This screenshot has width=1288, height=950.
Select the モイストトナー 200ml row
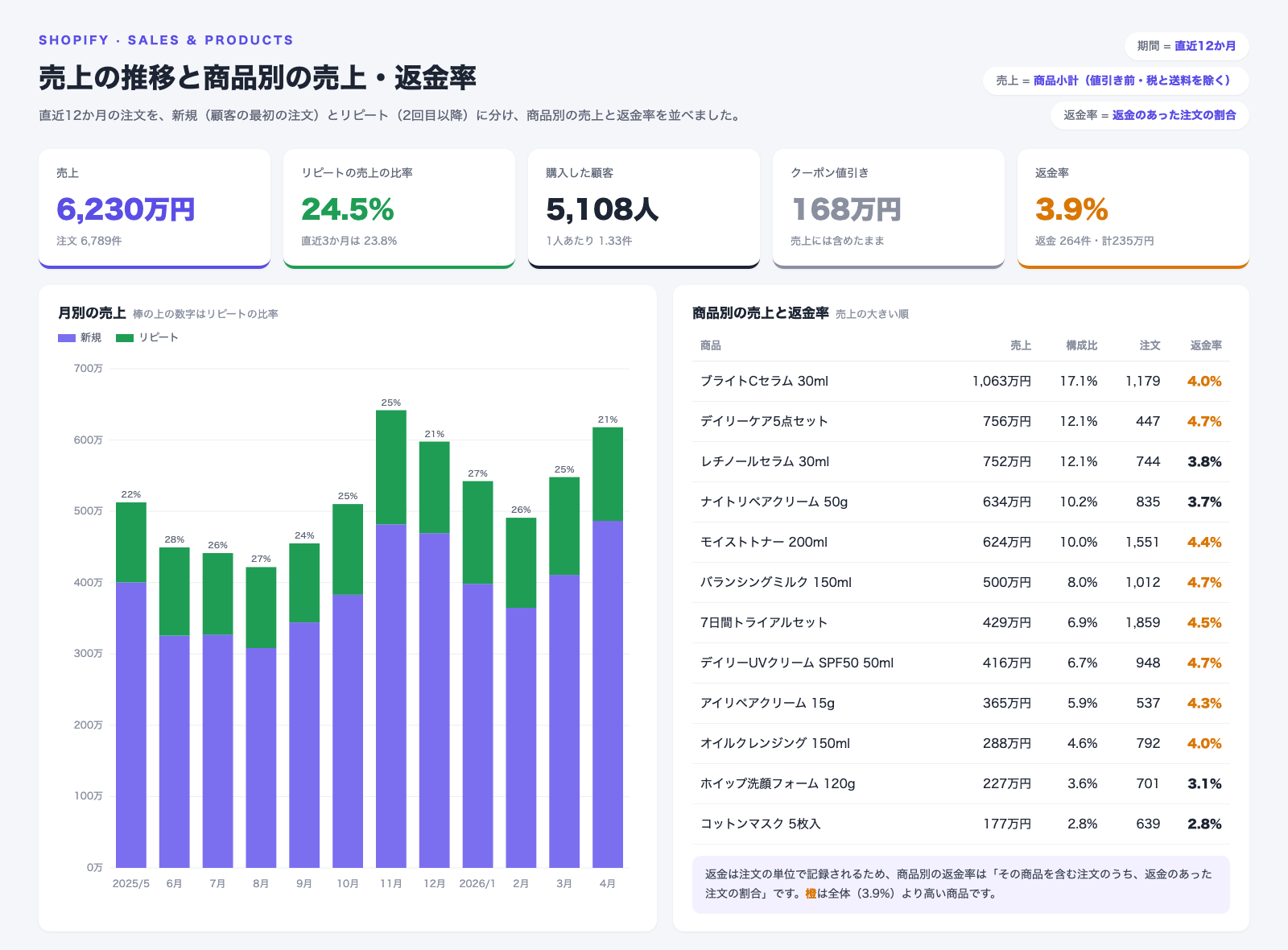(x=961, y=543)
